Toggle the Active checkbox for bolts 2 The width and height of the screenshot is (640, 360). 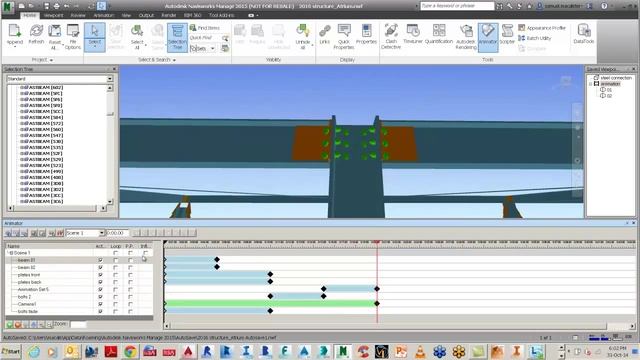(100, 297)
